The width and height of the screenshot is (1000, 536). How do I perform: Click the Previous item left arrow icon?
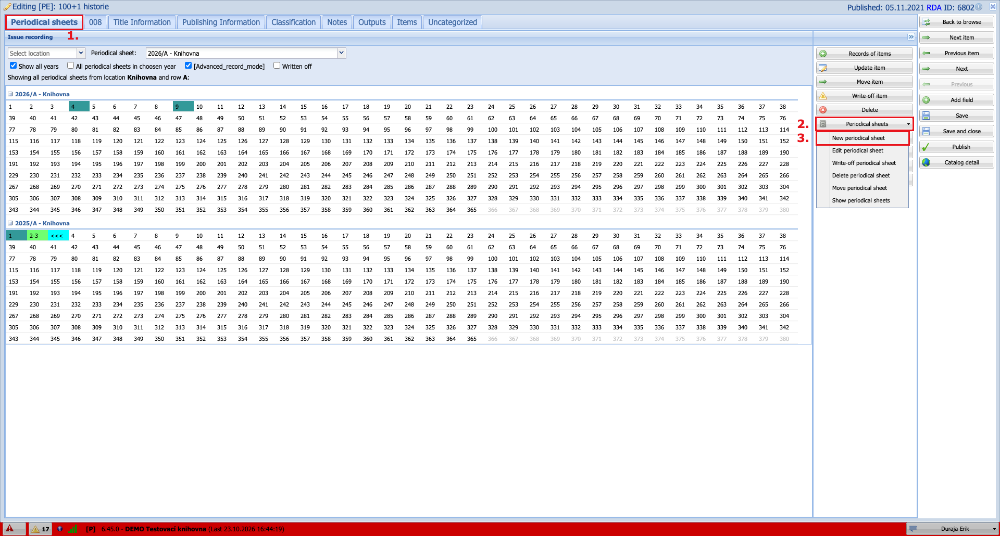(x=926, y=53)
